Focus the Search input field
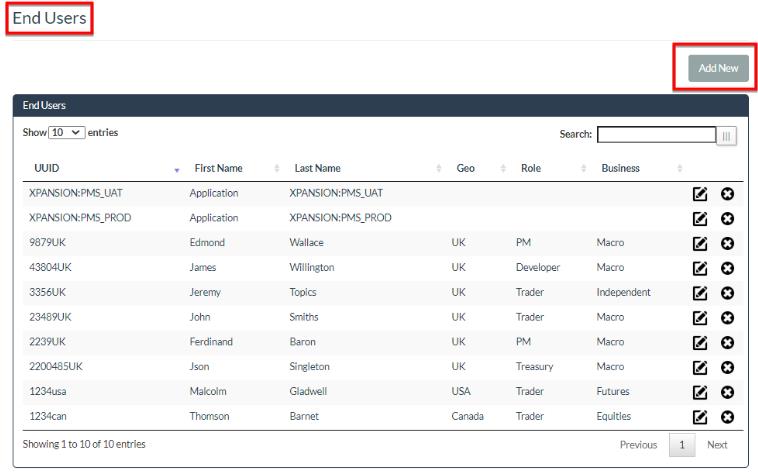The width and height of the screenshot is (758, 472). (x=656, y=135)
